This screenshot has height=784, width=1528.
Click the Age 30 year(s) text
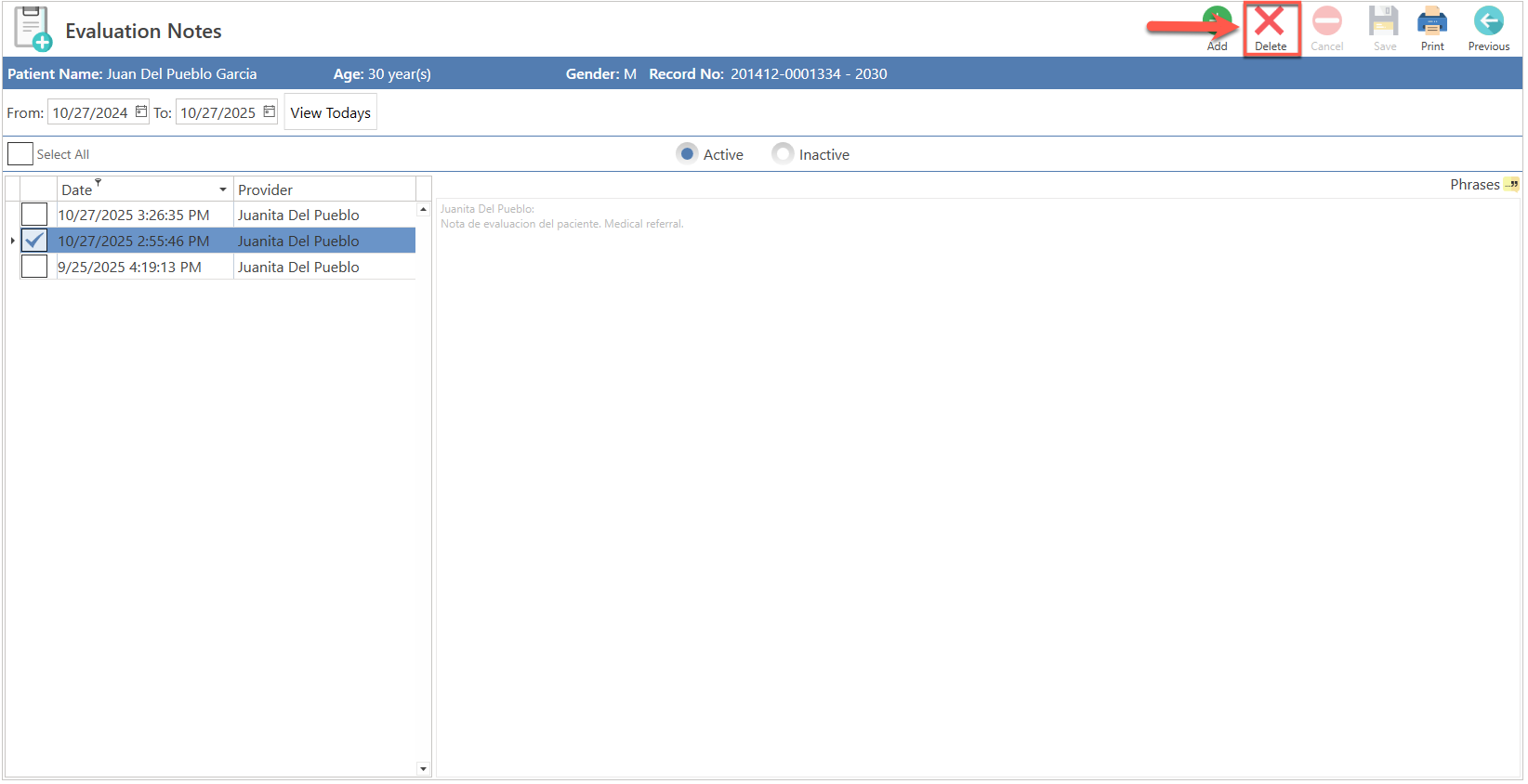pos(382,73)
